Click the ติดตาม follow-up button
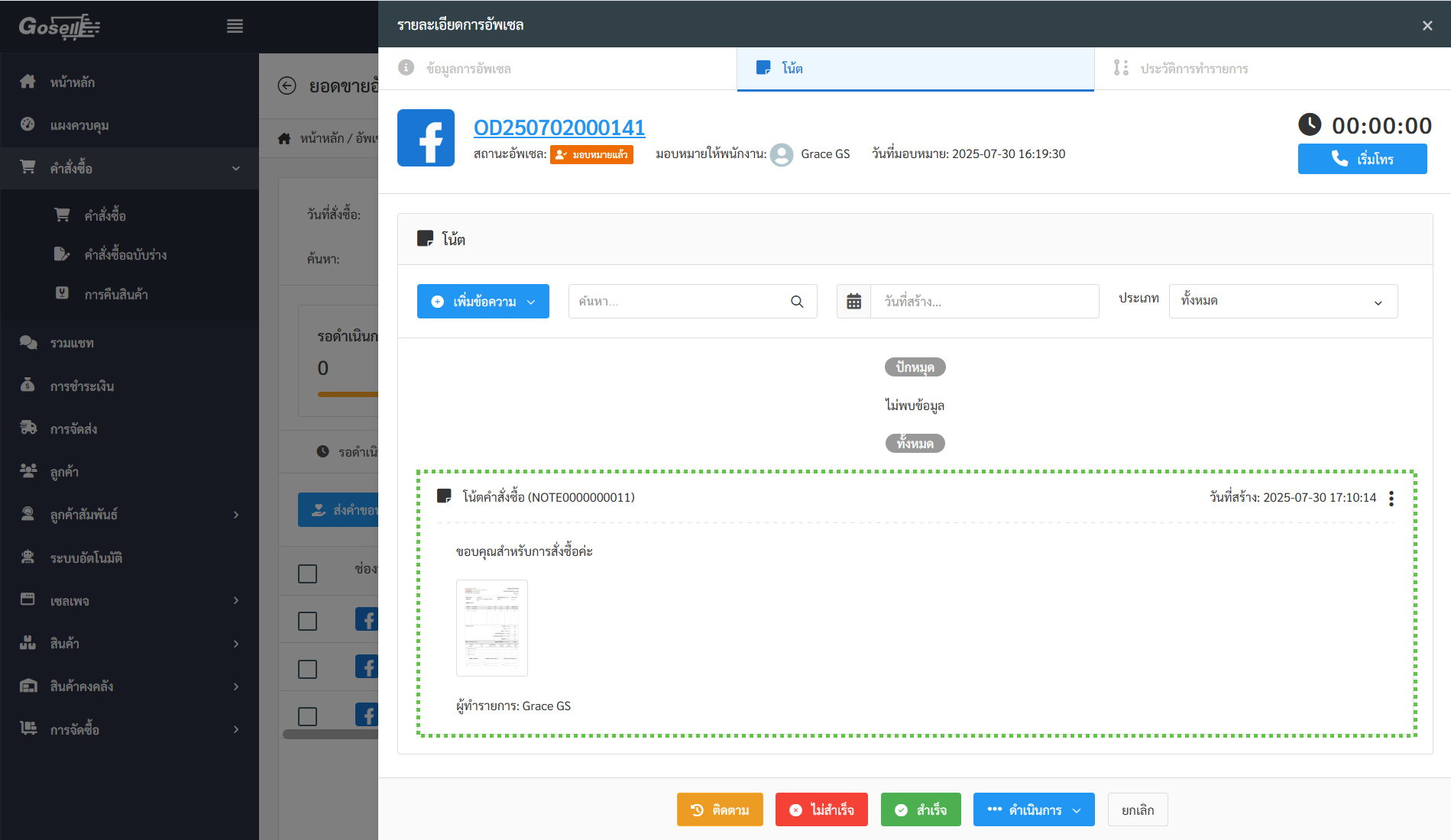Viewport: 1451px width, 840px height. pos(720,809)
